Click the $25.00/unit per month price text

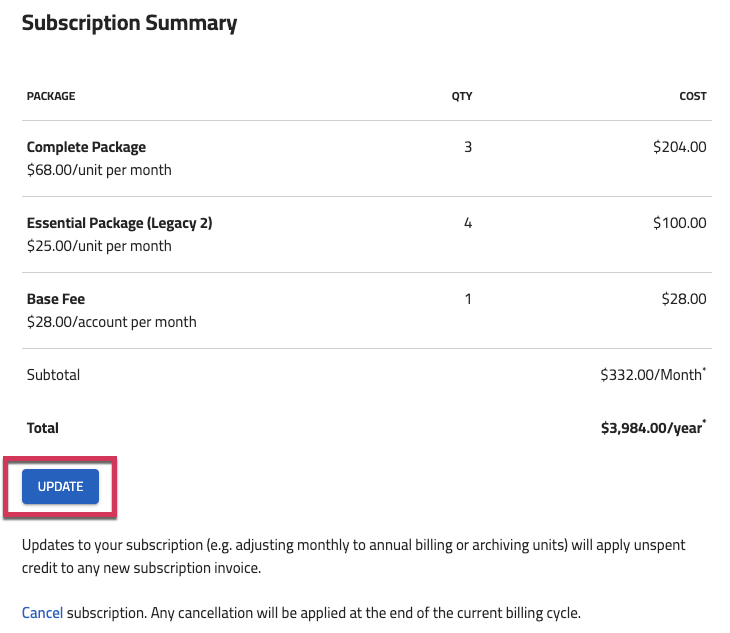(x=99, y=246)
